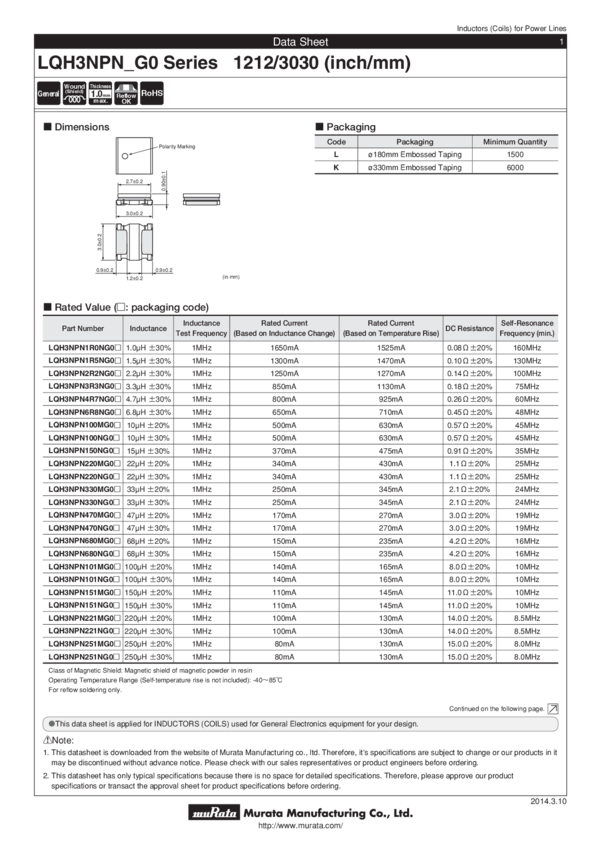Click the general electronics applicability notice bar

click(x=300, y=724)
